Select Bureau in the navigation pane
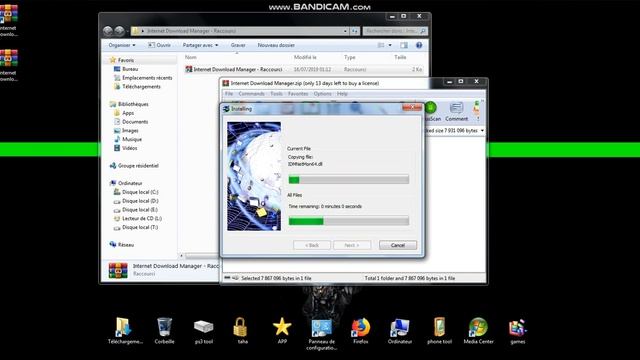The width and height of the screenshot is (640, 360). [x=130, y=69]
